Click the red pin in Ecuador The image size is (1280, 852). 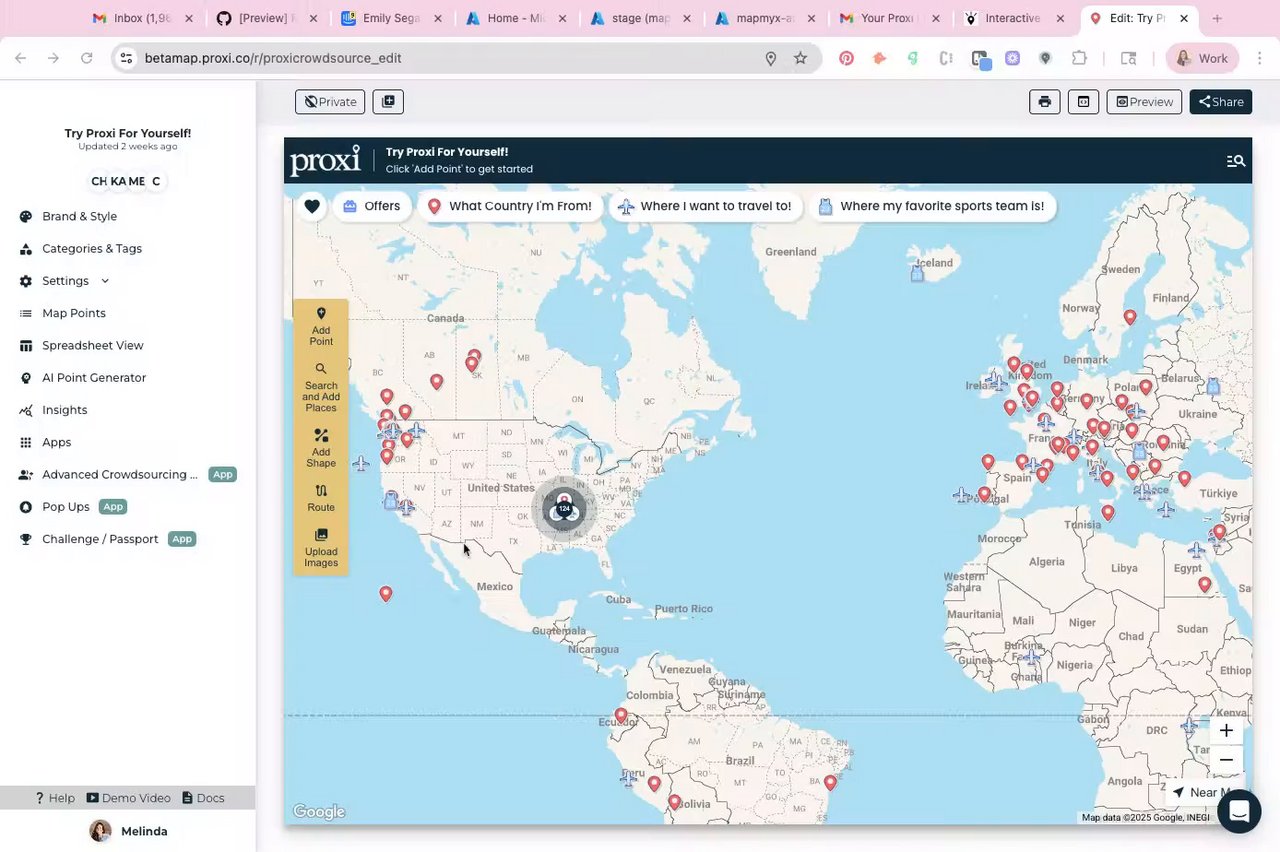point(621,716)
